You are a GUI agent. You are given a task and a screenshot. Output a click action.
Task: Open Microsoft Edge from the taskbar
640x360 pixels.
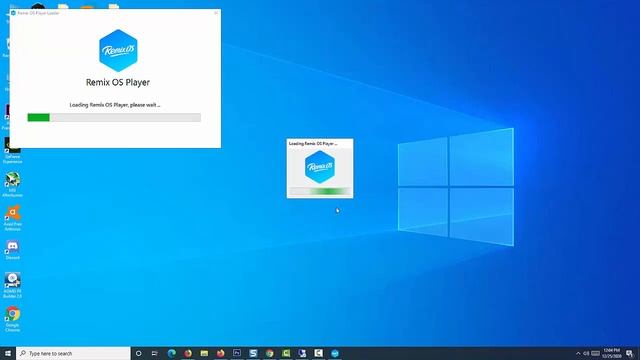point(171,353)
